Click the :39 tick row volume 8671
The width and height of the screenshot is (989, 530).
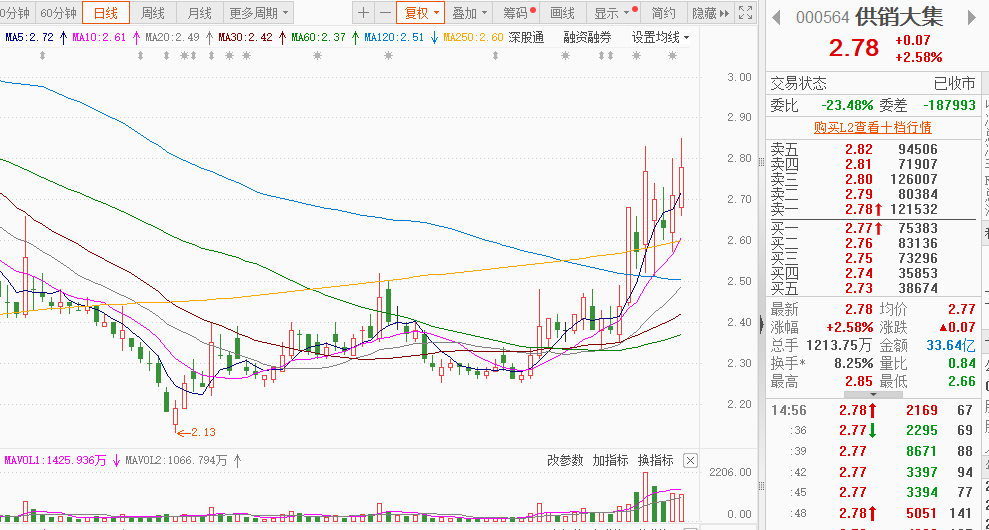[922, 452]
